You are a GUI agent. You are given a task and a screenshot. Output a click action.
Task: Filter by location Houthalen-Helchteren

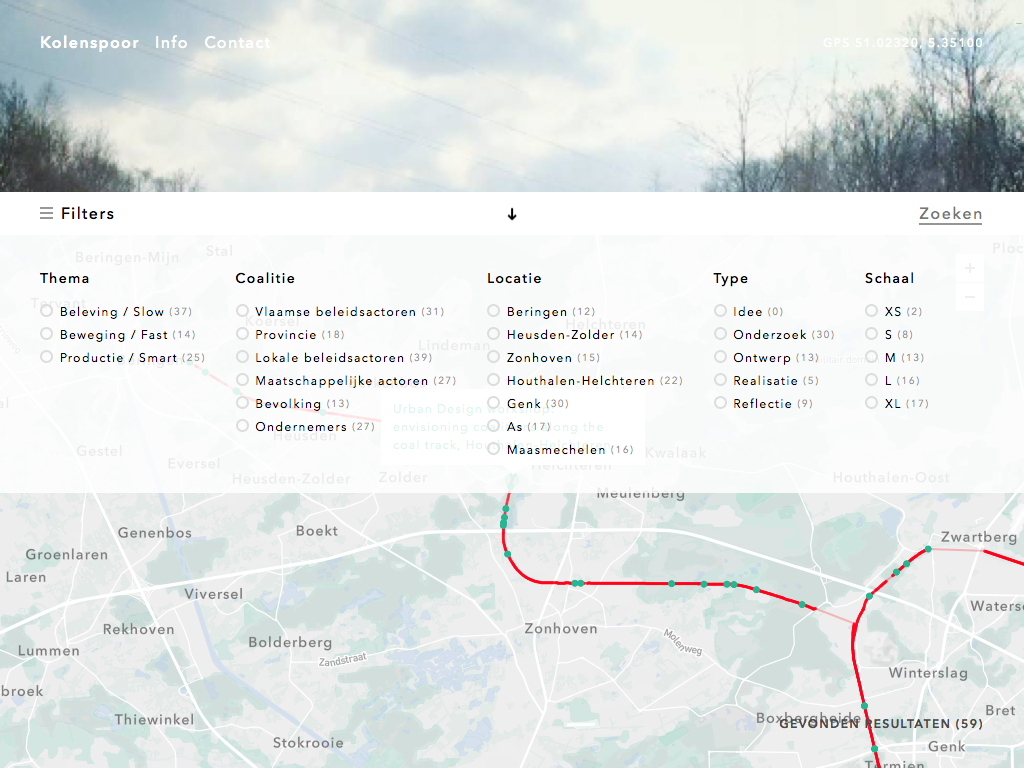[585, 380]
